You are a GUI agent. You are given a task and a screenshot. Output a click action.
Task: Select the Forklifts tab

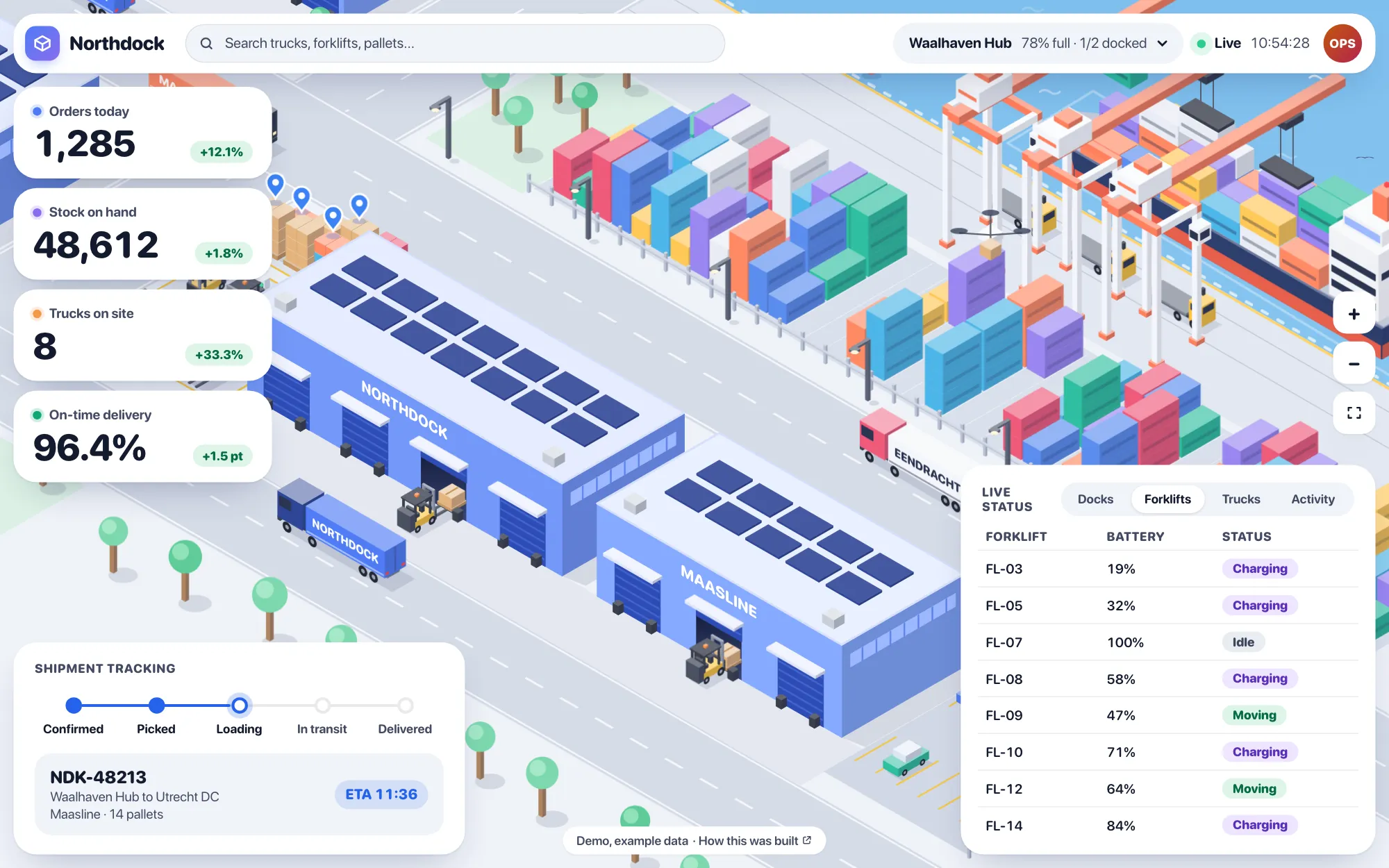coord(1167,499)
